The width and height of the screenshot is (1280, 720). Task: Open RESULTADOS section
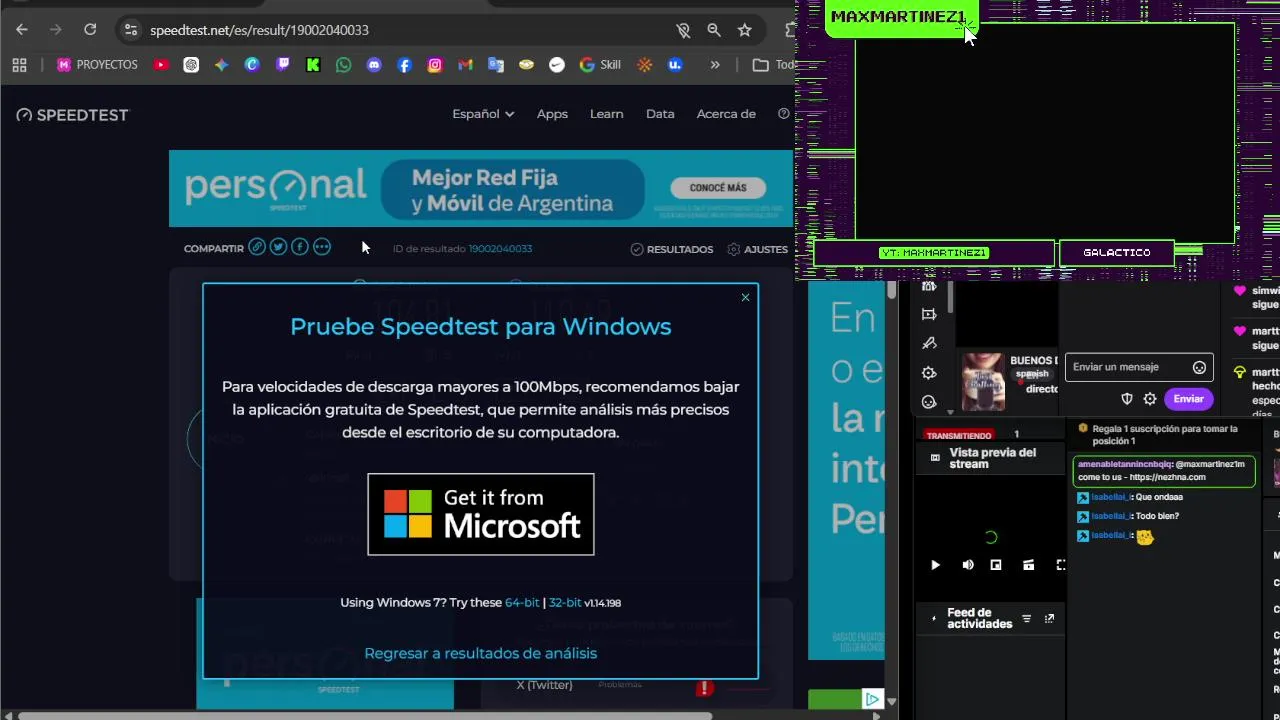[x=672, y=249]
